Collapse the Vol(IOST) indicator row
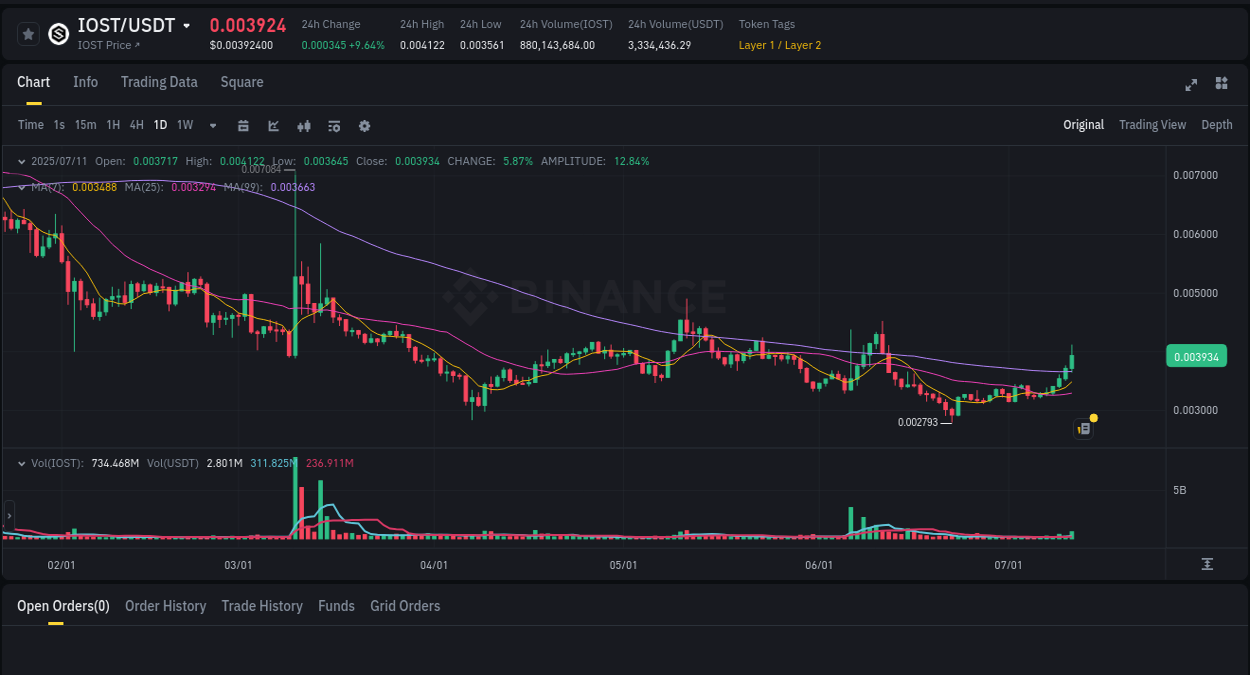Screen dimensions: 1250x675 coord(21,463)
